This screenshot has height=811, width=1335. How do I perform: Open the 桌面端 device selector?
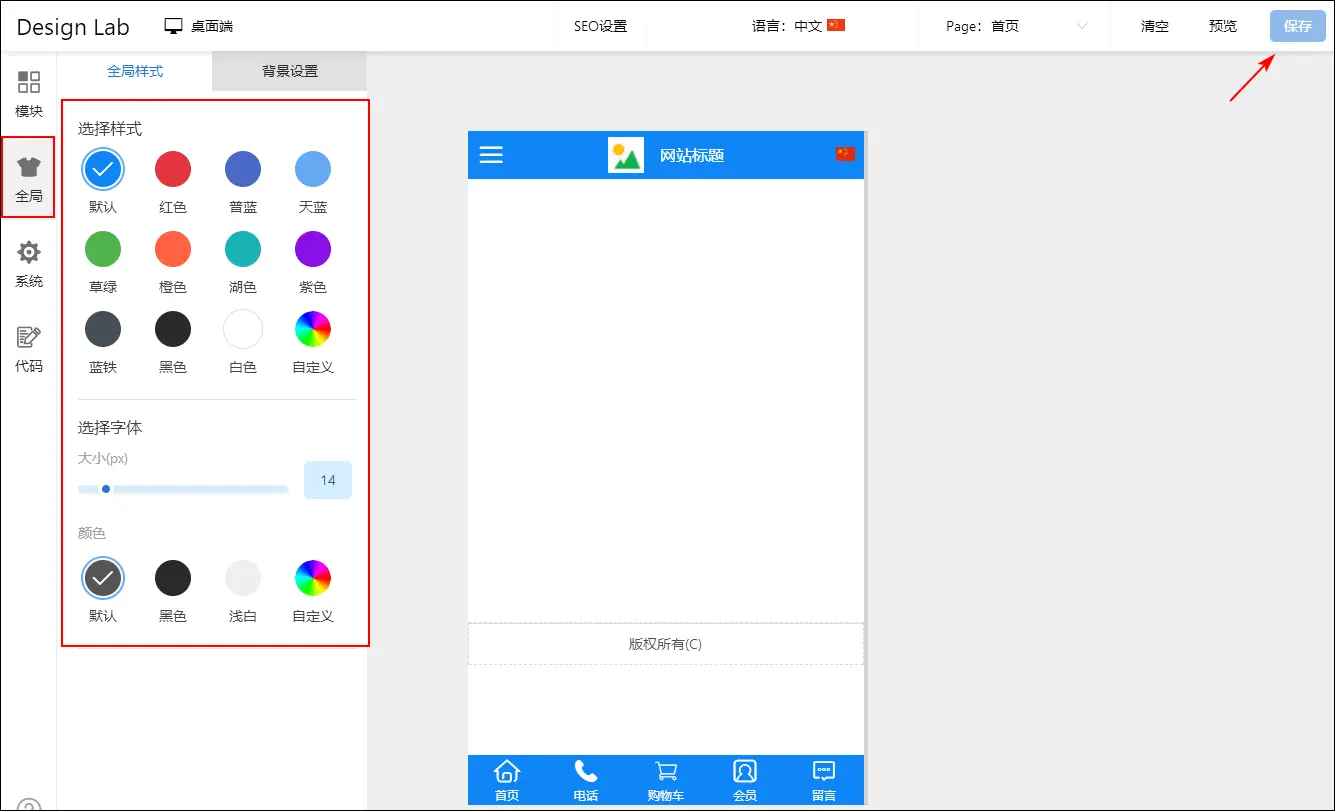[x=200, y=27]
